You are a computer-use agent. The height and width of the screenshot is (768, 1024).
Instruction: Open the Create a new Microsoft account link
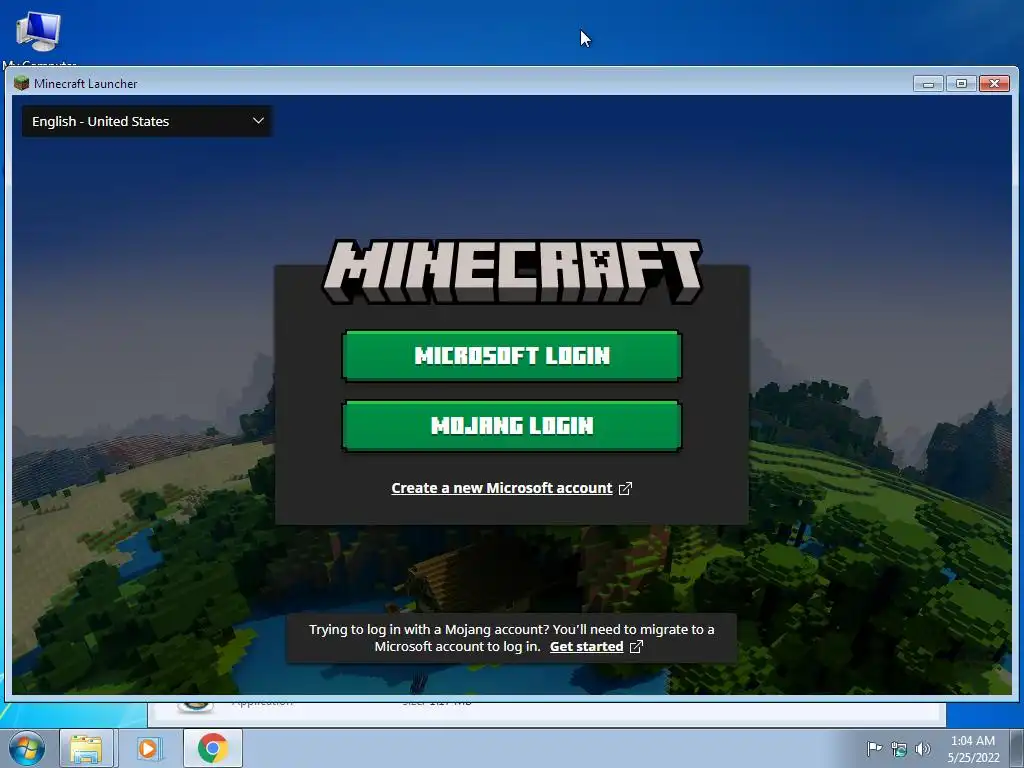tap(502, 488)
